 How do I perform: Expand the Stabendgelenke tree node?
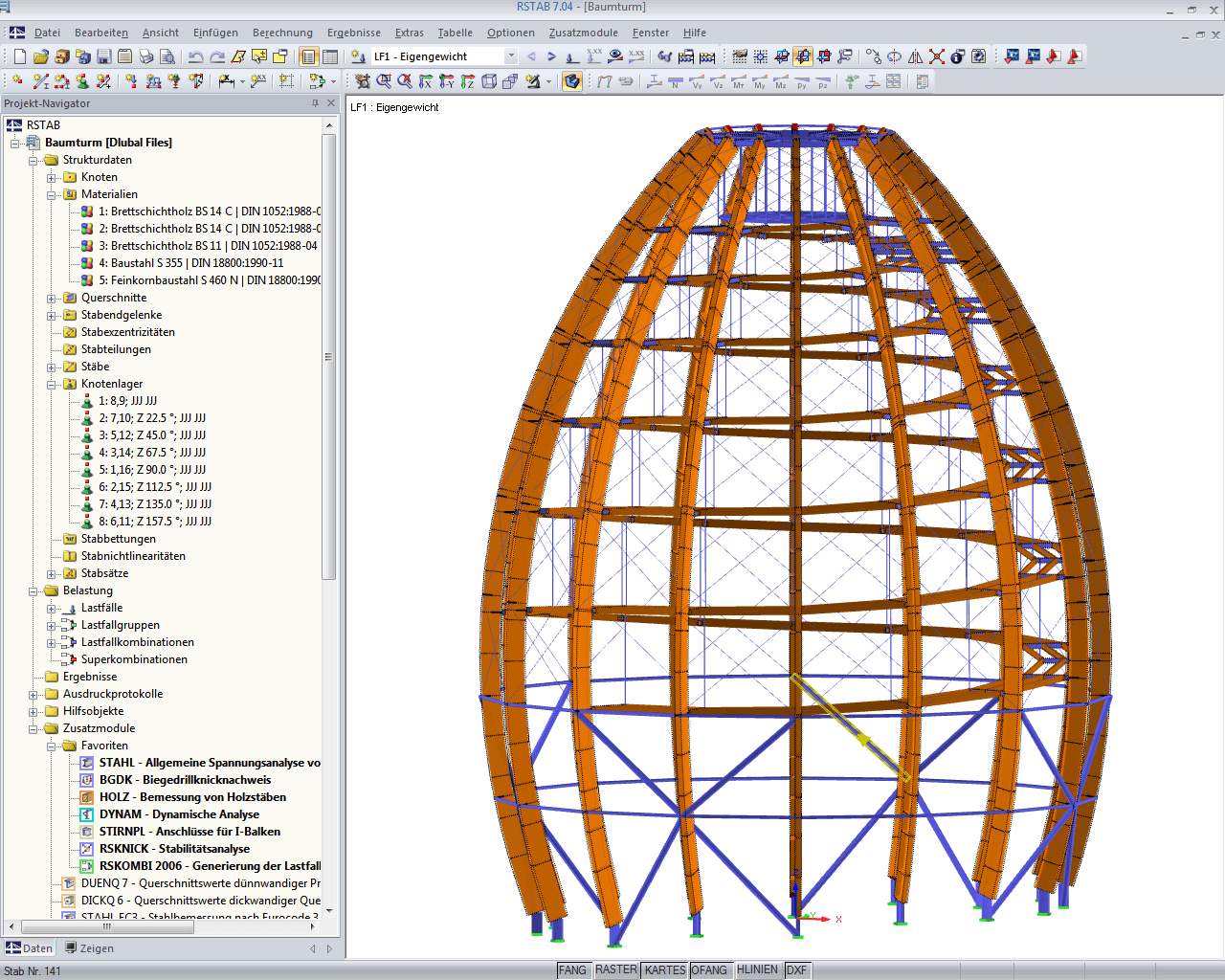click(51, 315)
